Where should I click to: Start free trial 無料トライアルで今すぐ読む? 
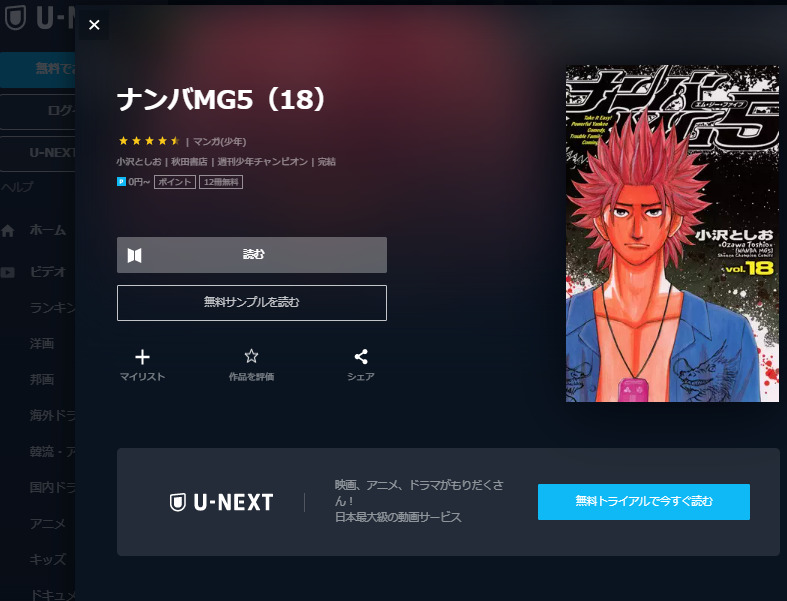(644, 502)
